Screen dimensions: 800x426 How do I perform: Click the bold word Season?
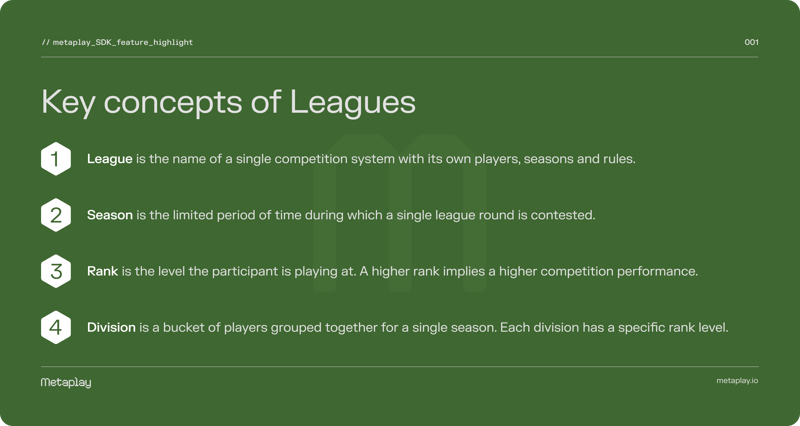[x=110, y=215]
